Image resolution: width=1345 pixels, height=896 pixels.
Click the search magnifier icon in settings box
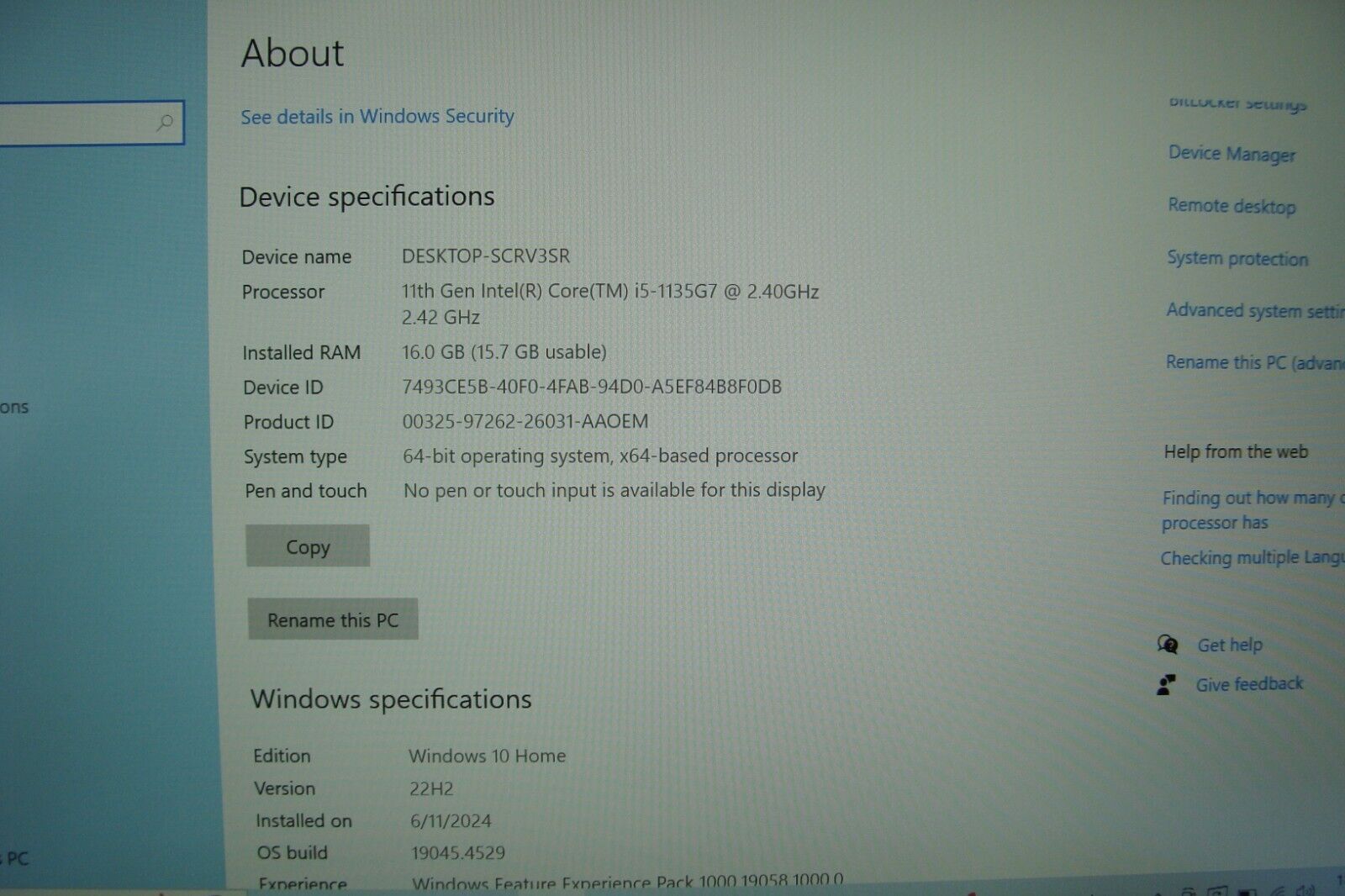point(165,123)
